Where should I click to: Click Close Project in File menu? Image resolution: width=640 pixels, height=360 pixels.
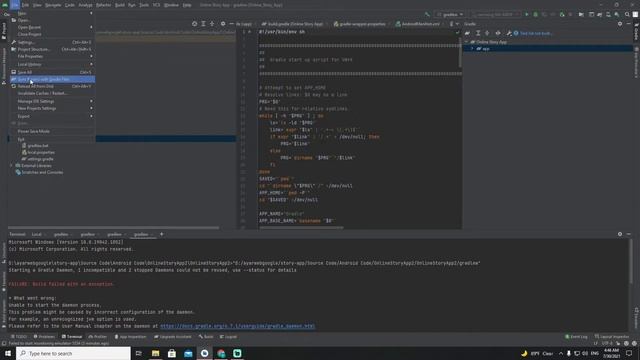[x=52, y=34]
